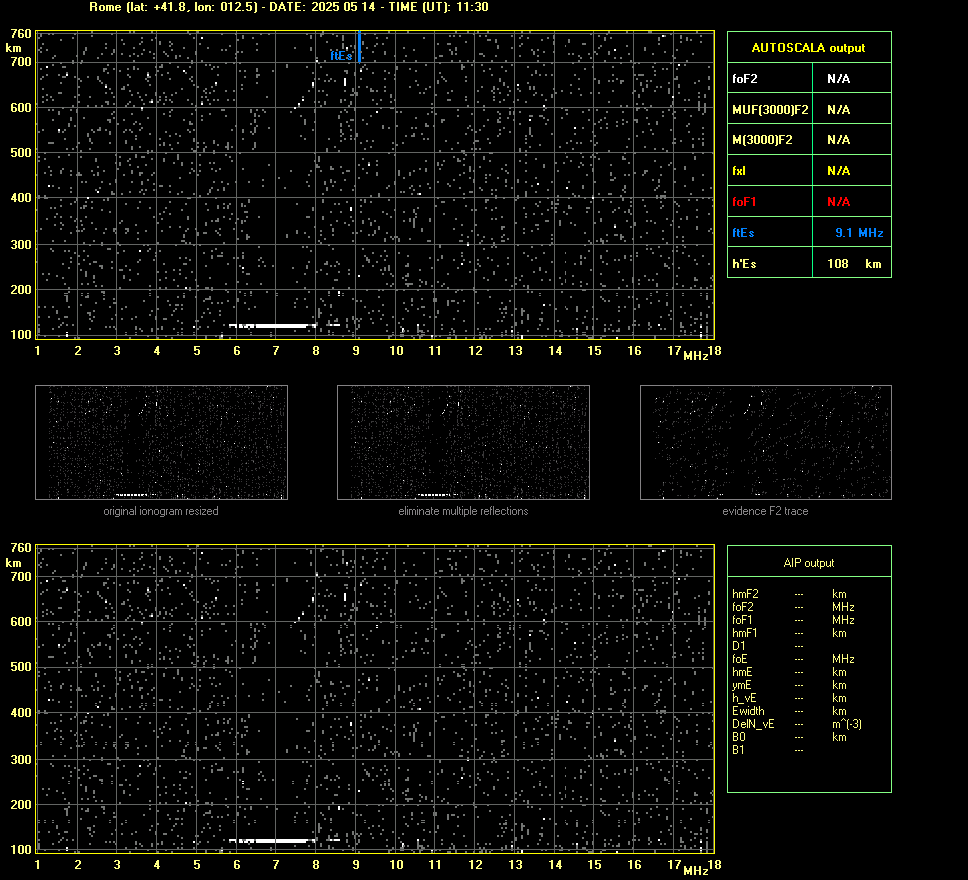Click the 12 MHz tick under bottom ionogram

(475, 865)
